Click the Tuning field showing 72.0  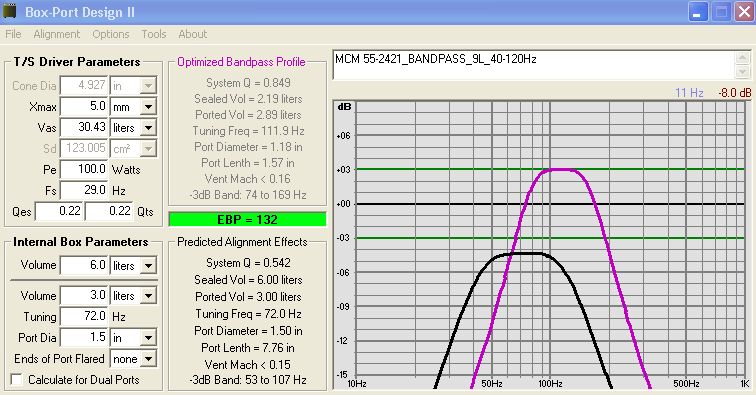click(84, 316)
